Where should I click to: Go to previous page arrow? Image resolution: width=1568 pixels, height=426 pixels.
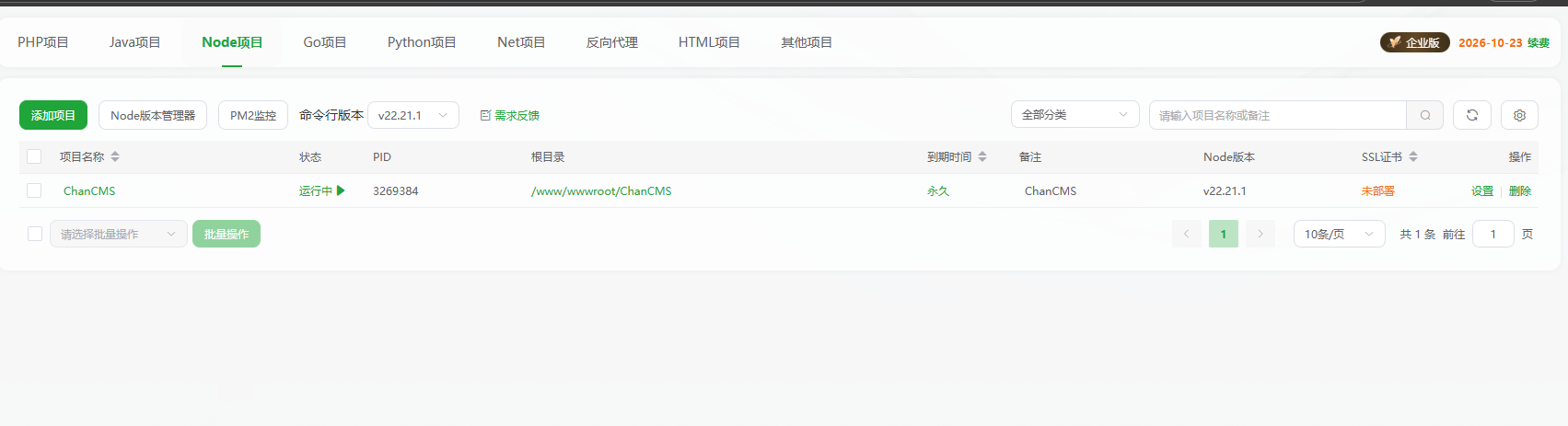[x=1187, y=234]
